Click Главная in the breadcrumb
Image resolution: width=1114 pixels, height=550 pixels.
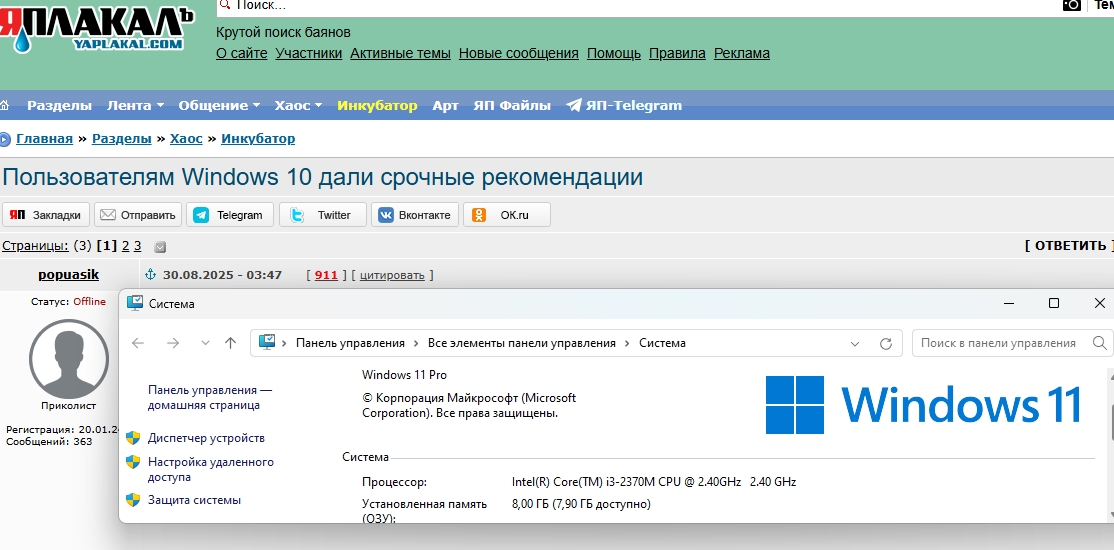pos(45,139)
